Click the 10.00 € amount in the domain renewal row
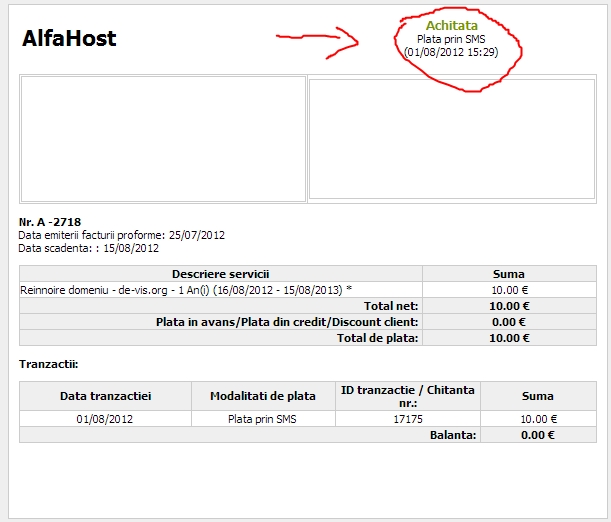611x522 pixels. pyautogui.click(x=510, y=290)
